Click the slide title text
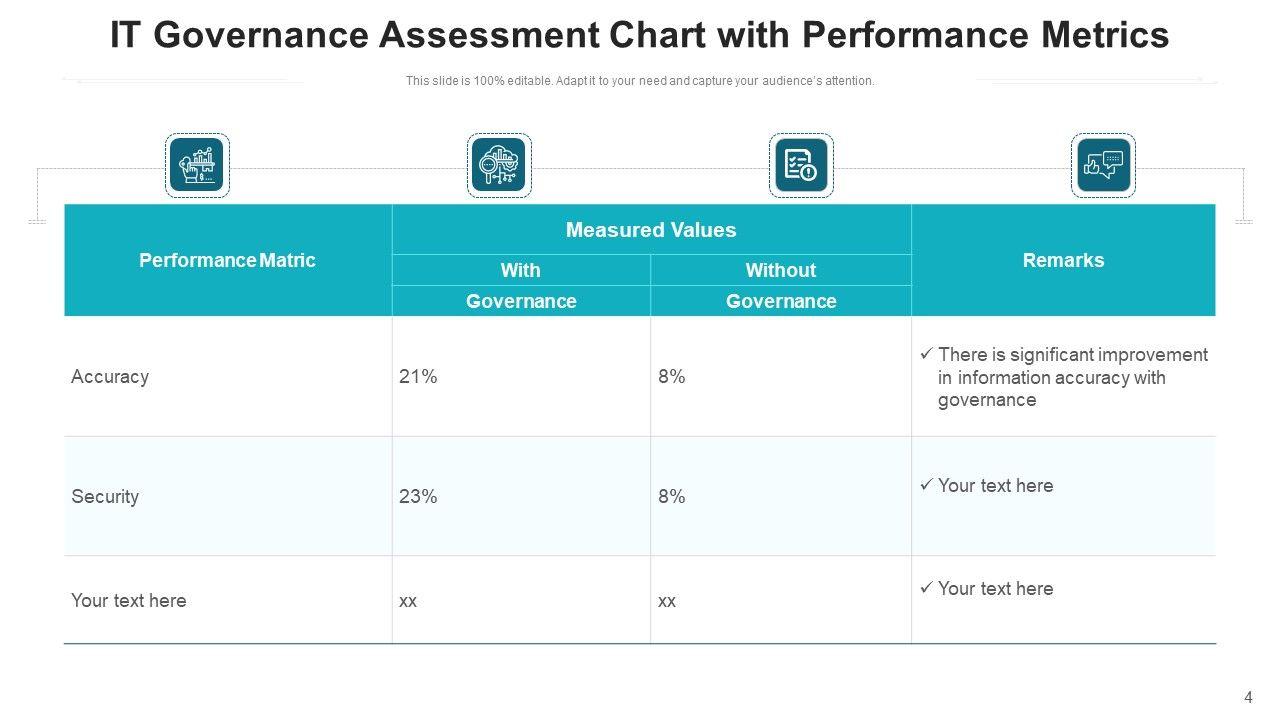Image resolution: width=1280 pixels, height=720 pixels. pos(639,36)
